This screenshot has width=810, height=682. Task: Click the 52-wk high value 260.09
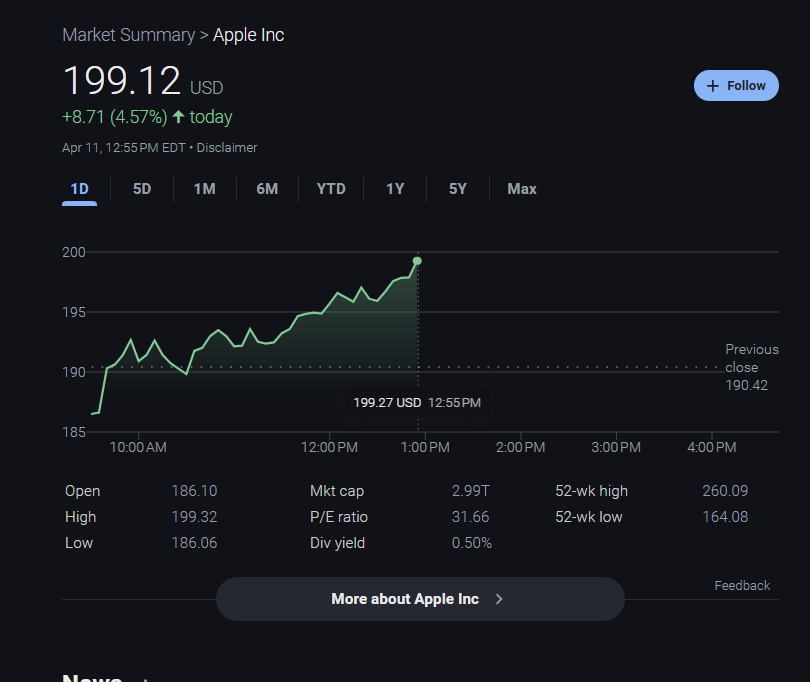click(x=725, y=491)
